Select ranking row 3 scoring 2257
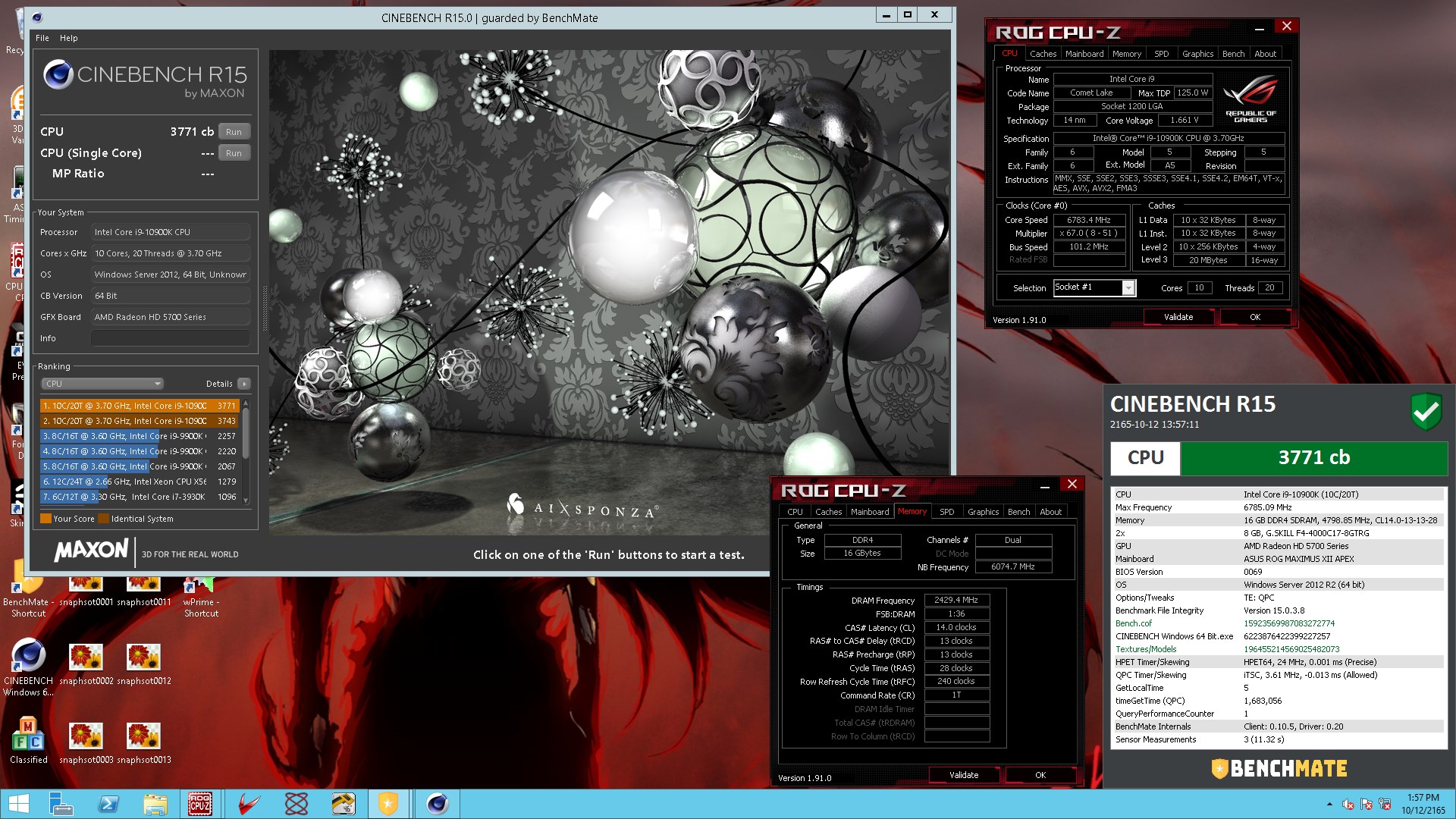Image resolution: width=1456 pixels, height=819 pixels. [140, 436]
